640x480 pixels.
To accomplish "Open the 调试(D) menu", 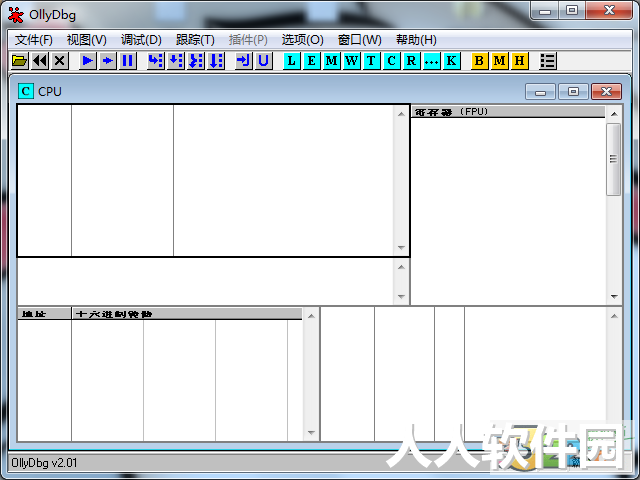I will 141,40.
